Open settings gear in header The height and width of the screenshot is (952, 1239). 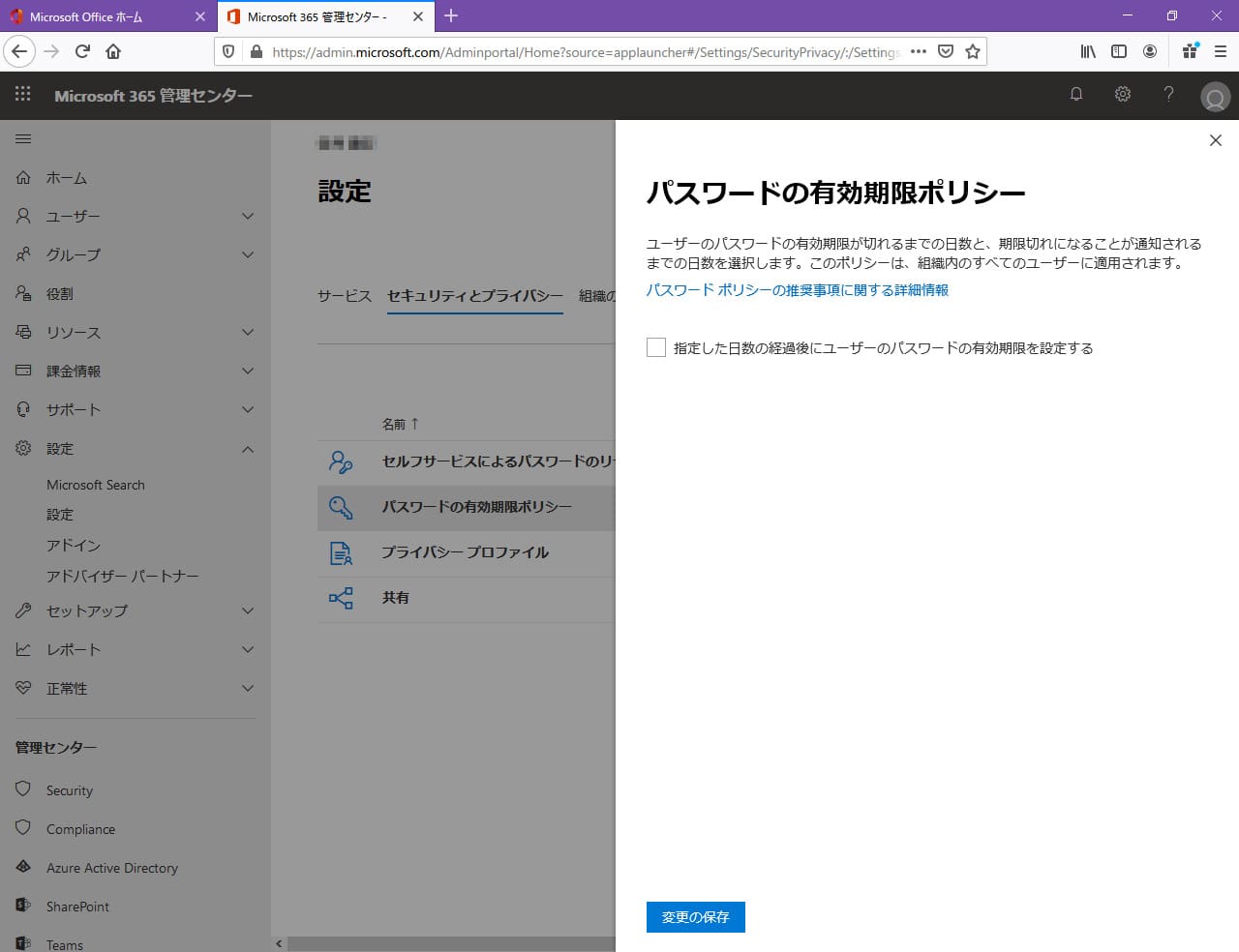pyautogui.click(x=1123, y=94)
